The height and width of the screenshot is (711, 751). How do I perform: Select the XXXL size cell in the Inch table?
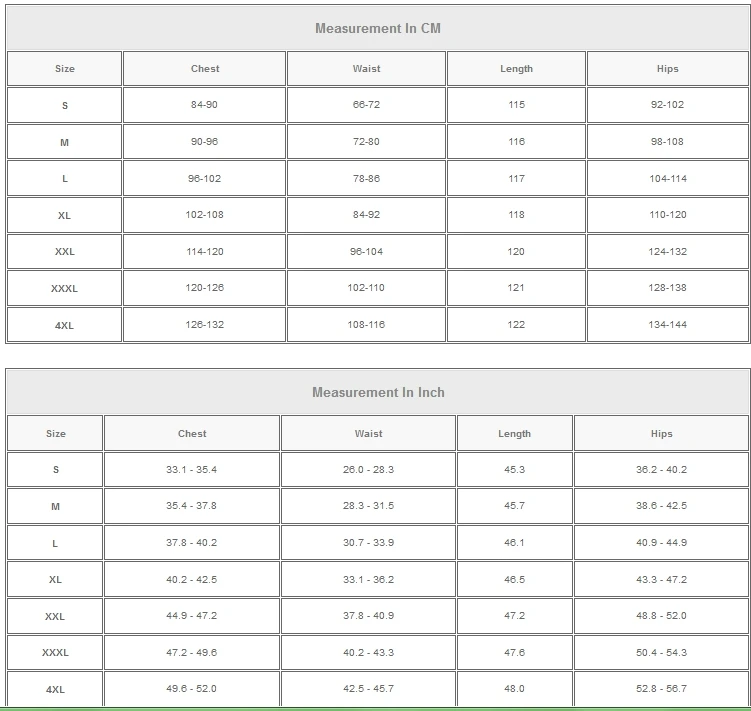coord(55,653)
